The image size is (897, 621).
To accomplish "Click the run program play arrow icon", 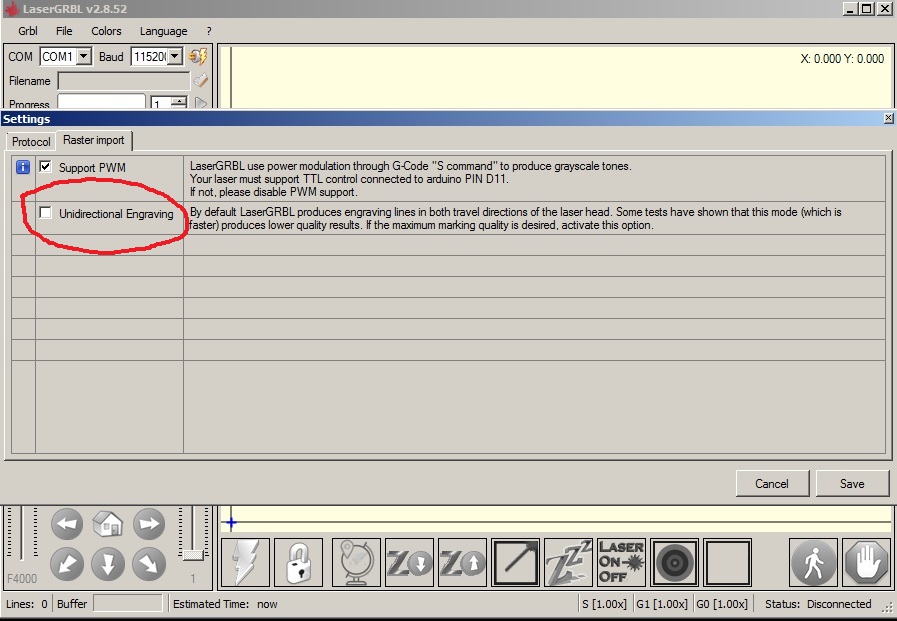I will tap(200, 103).
